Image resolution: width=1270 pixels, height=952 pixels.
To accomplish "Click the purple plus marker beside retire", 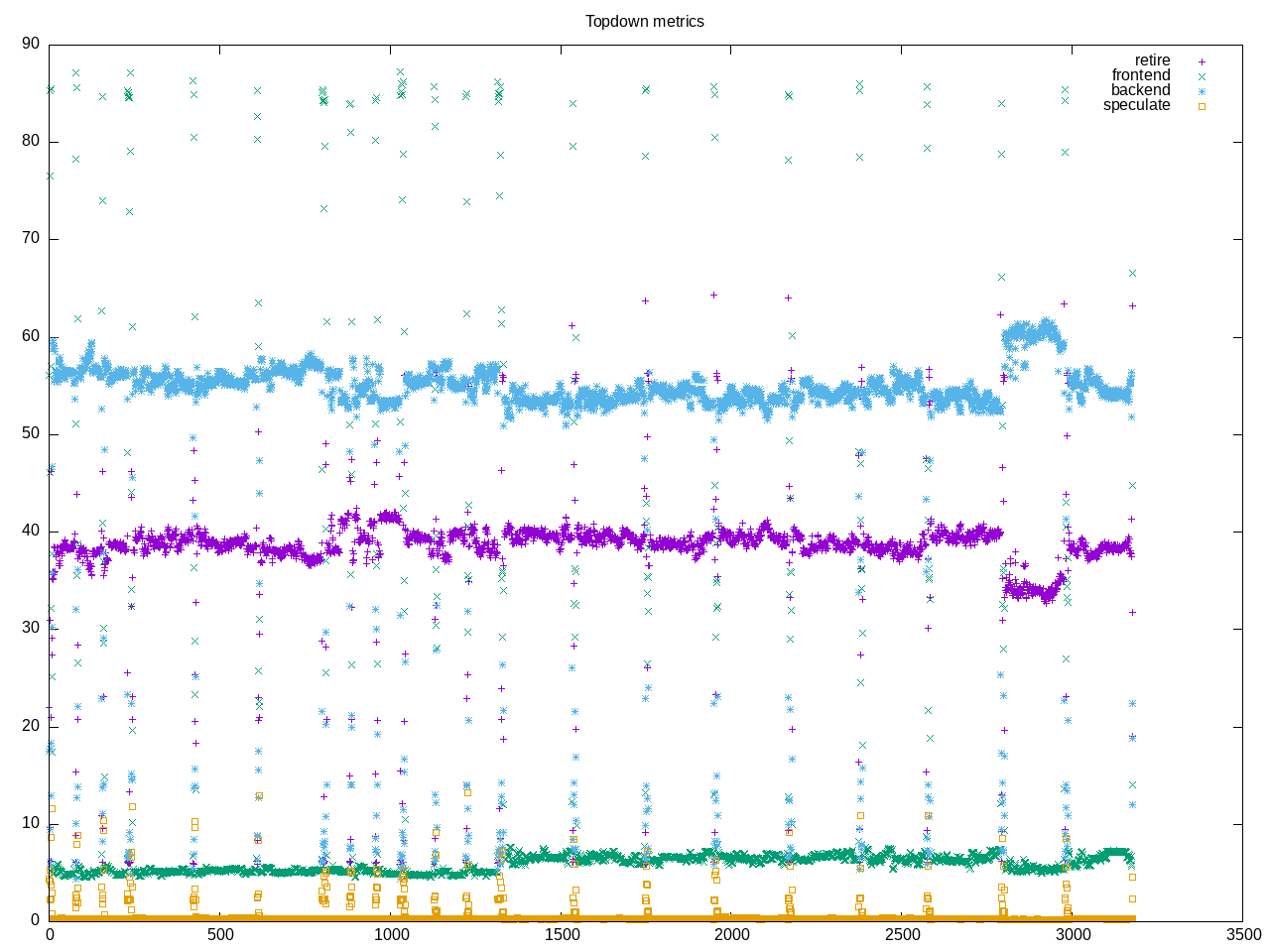I will (1202, 61).
